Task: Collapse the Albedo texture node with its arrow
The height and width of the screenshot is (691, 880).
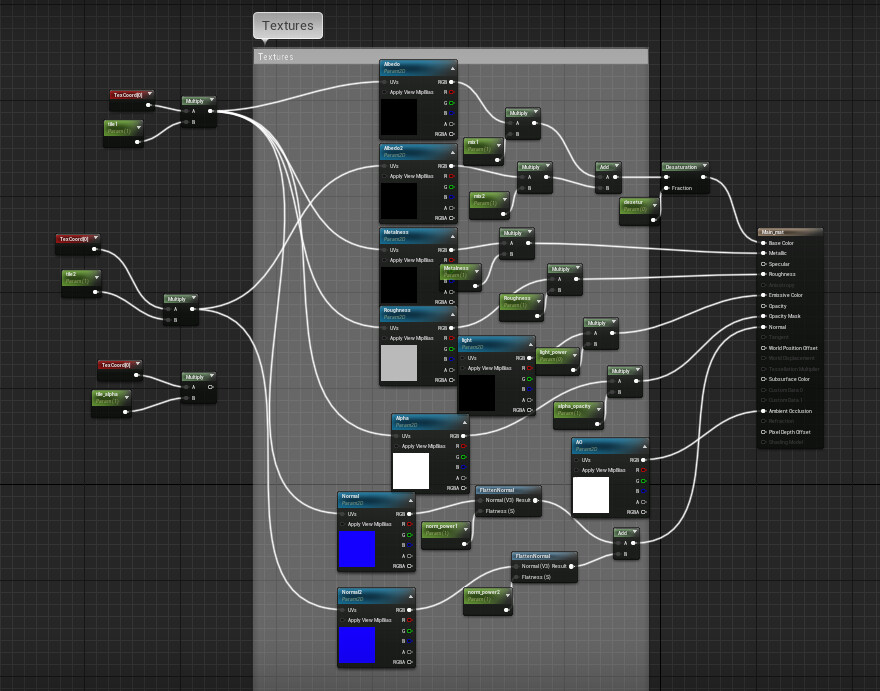Action: pyautogui.click(x=452, y=68)
